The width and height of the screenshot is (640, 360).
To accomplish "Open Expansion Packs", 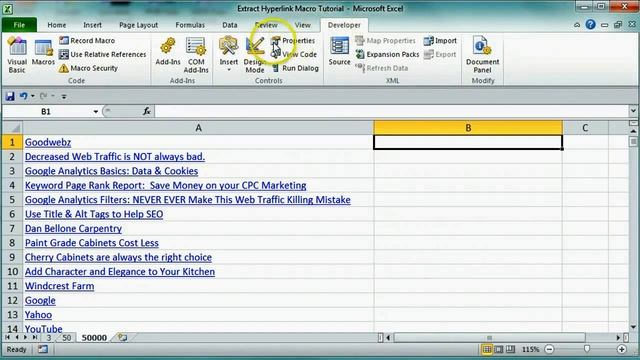I will (x=387, y=54).
